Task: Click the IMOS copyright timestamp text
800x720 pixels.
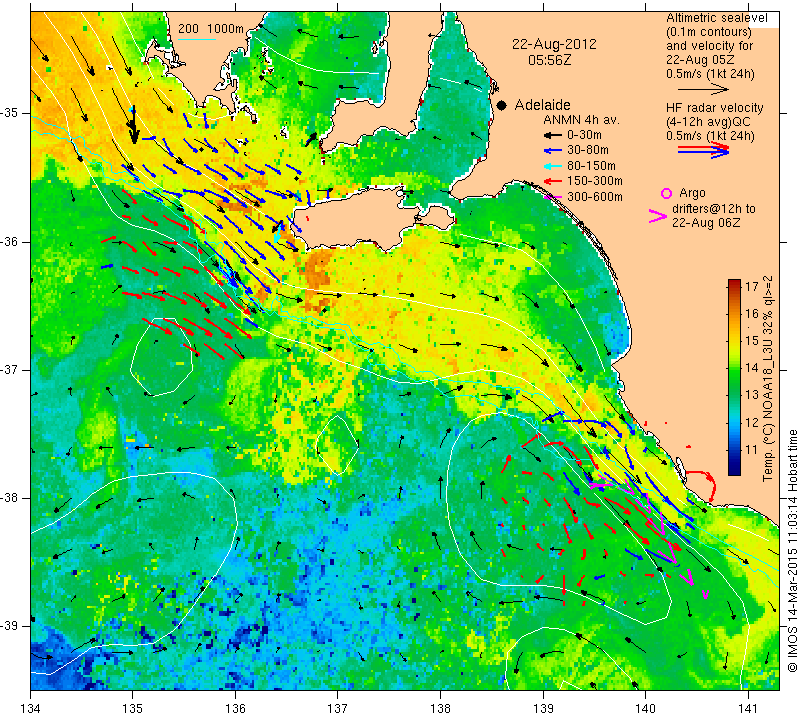Action: (x=792, y=551)
